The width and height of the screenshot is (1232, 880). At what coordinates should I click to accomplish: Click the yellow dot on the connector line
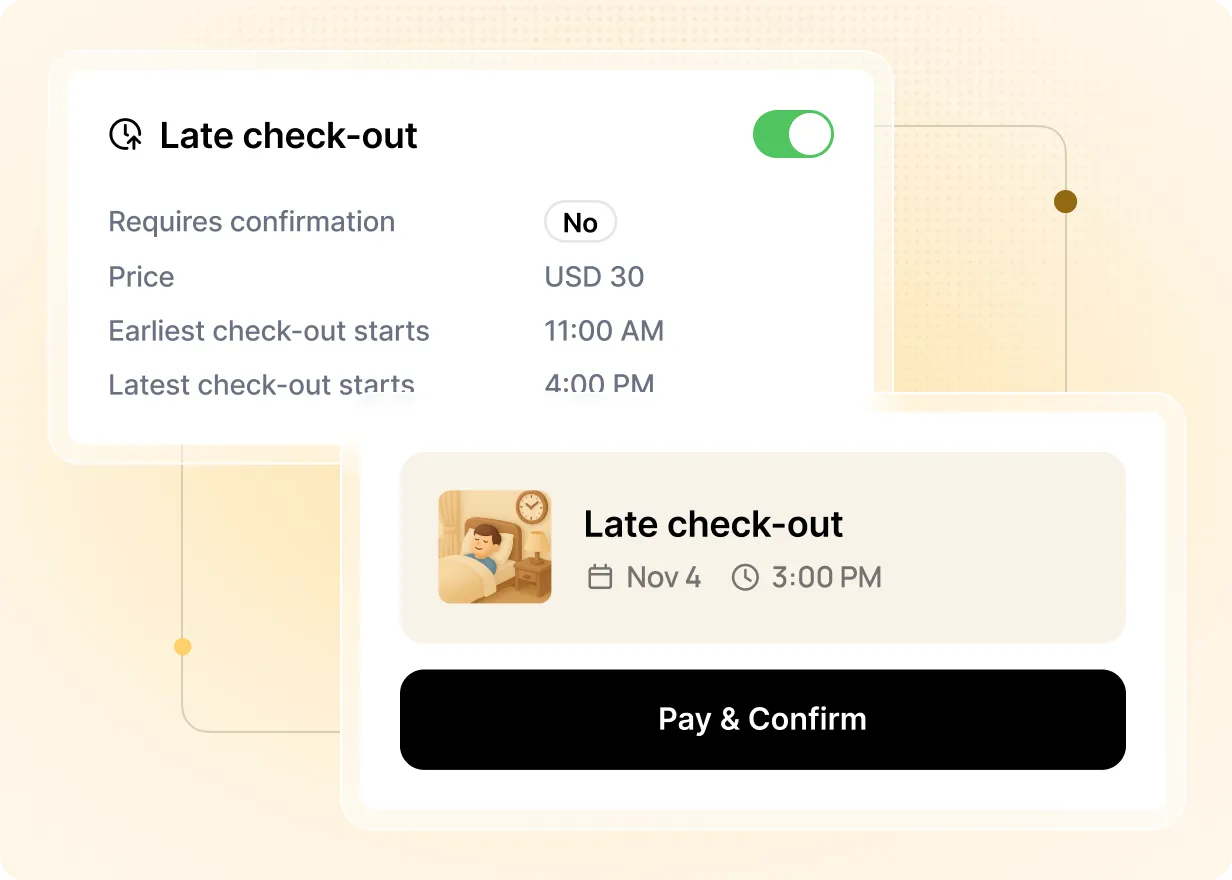click(182, 647)
